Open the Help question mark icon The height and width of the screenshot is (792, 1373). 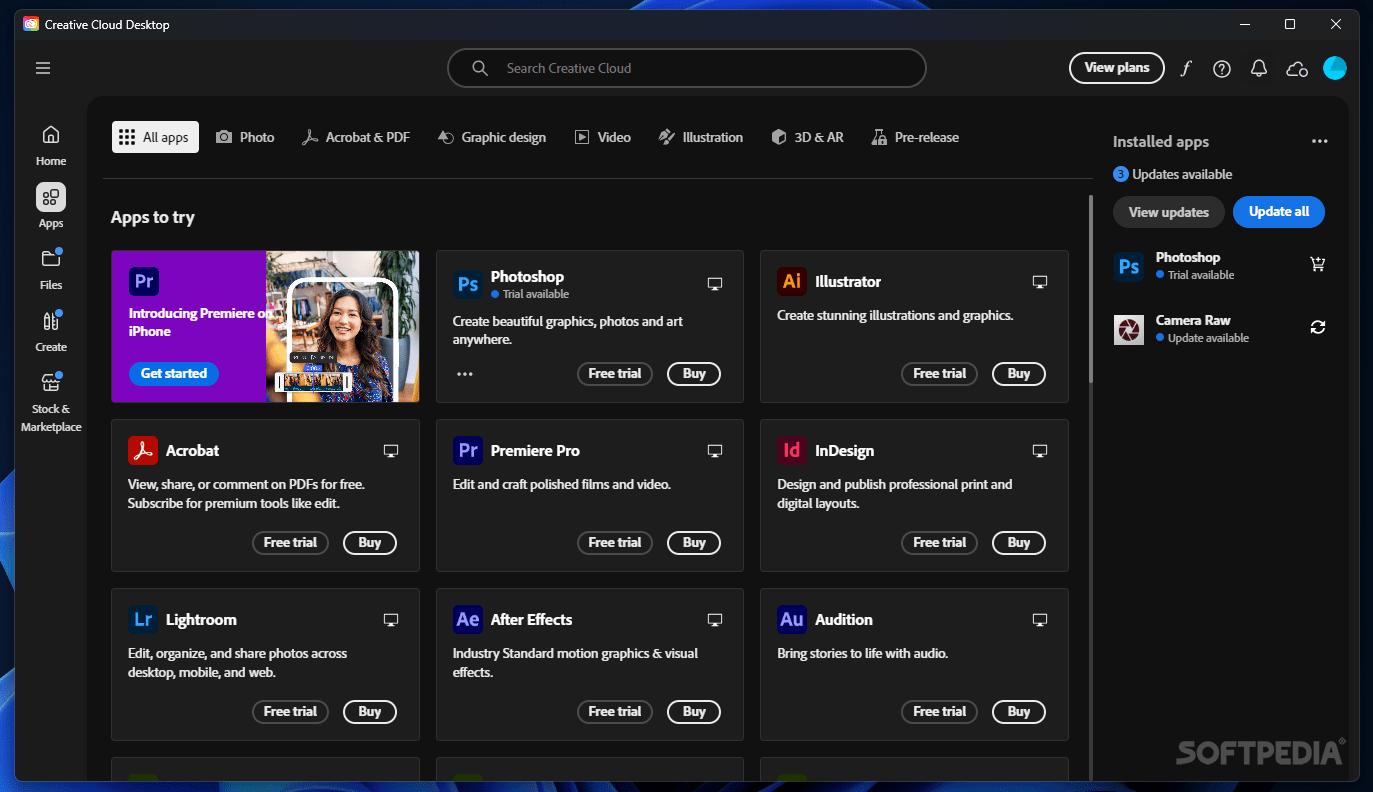point(1222,68)
